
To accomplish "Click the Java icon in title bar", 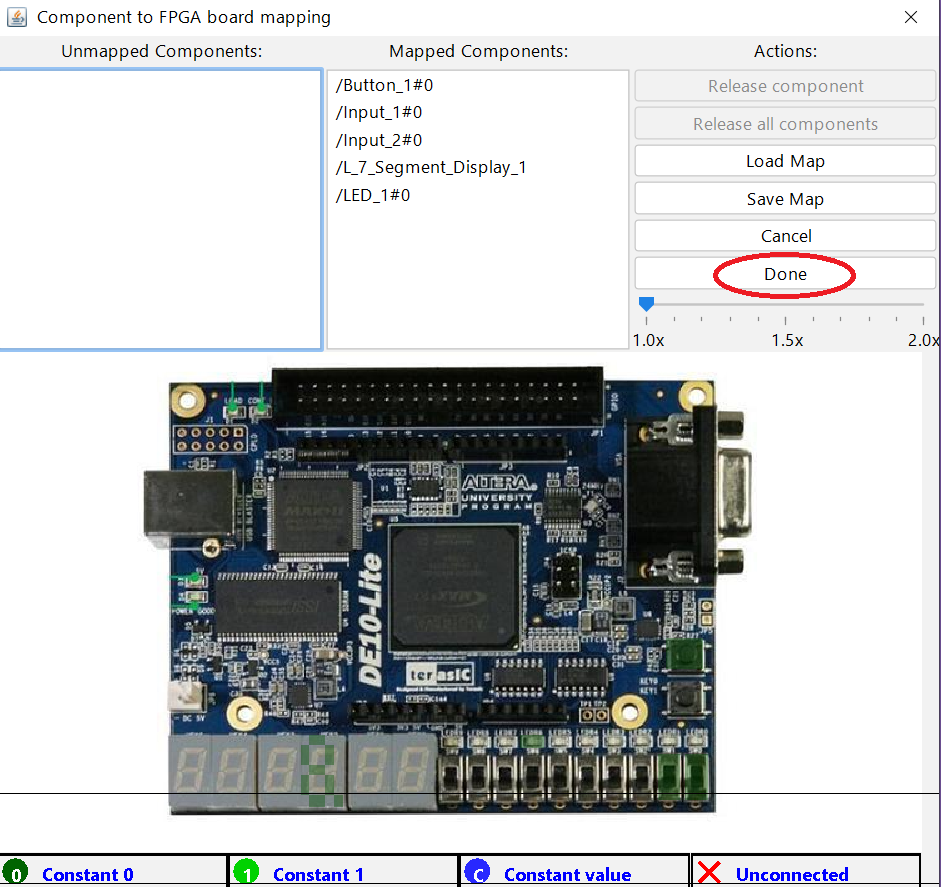I will pos(17,17).
